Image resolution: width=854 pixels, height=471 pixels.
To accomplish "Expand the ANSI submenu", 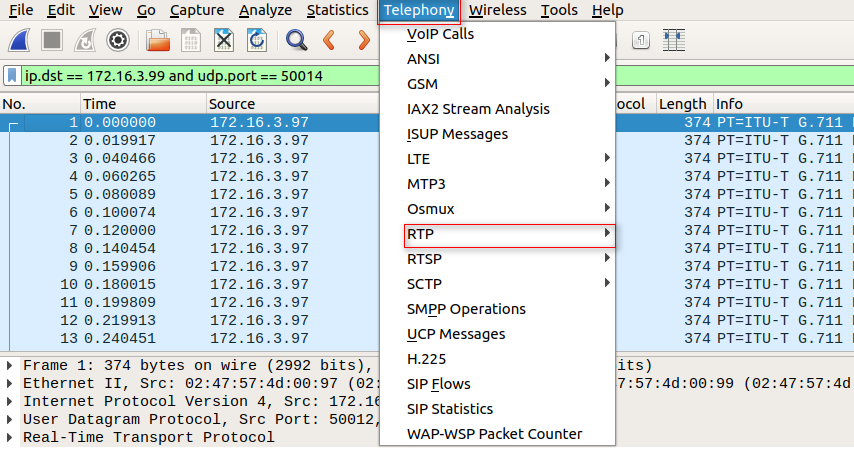I will [497, 59].
